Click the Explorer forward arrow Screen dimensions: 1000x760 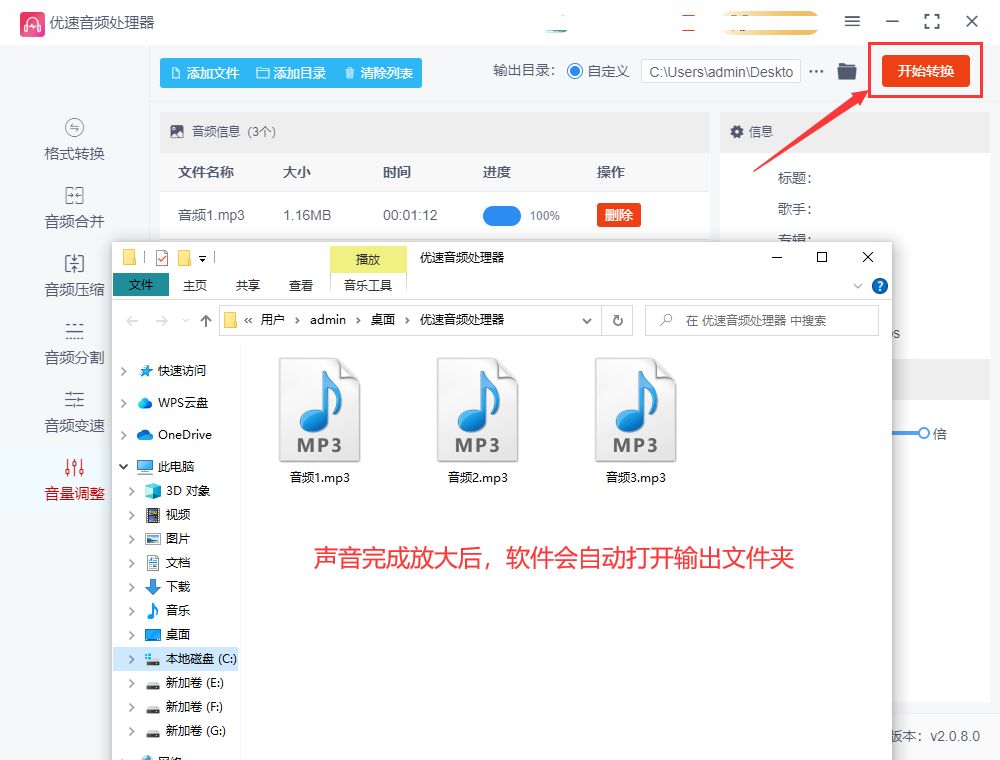[162, 321]
